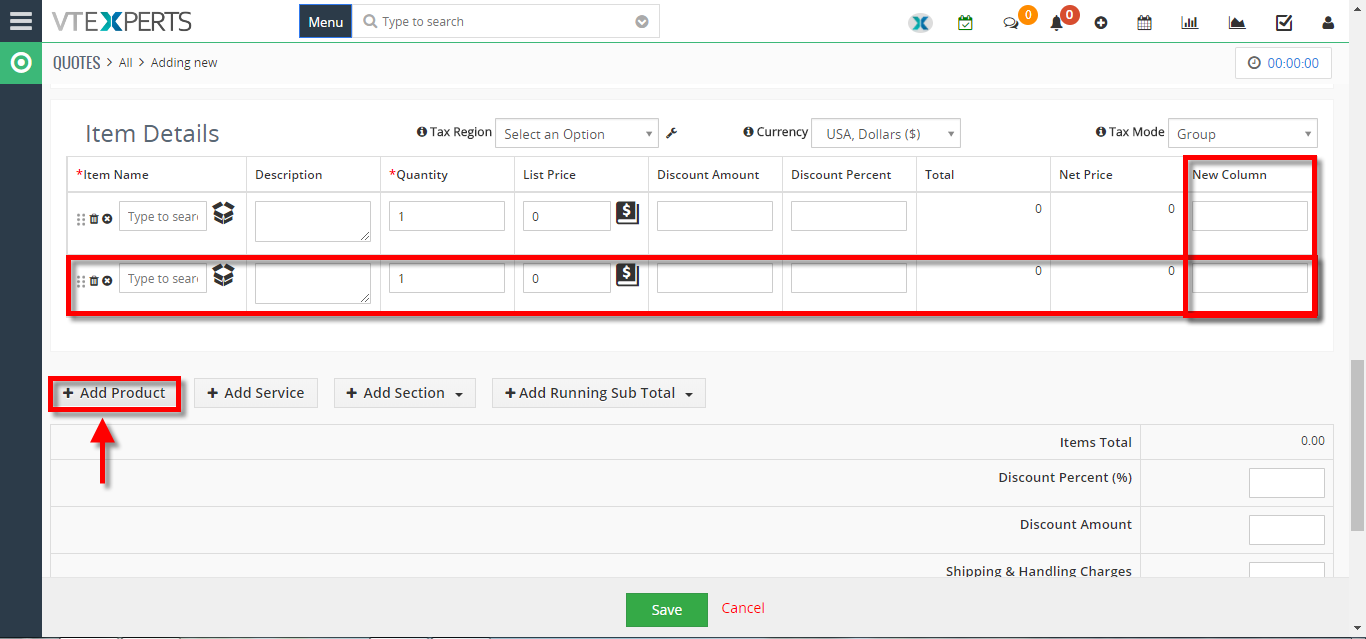
Task: Click second row Description textarea
Action: pyautogui.click(x=313, y=283)
